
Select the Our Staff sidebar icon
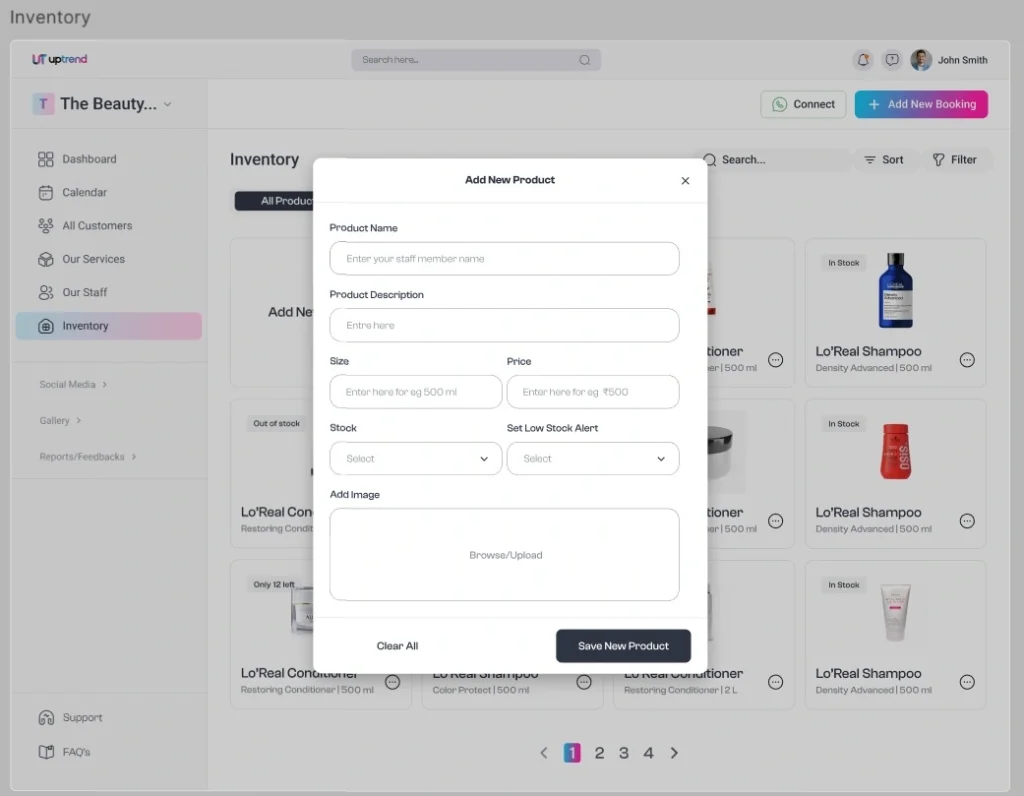pos(47,292)
